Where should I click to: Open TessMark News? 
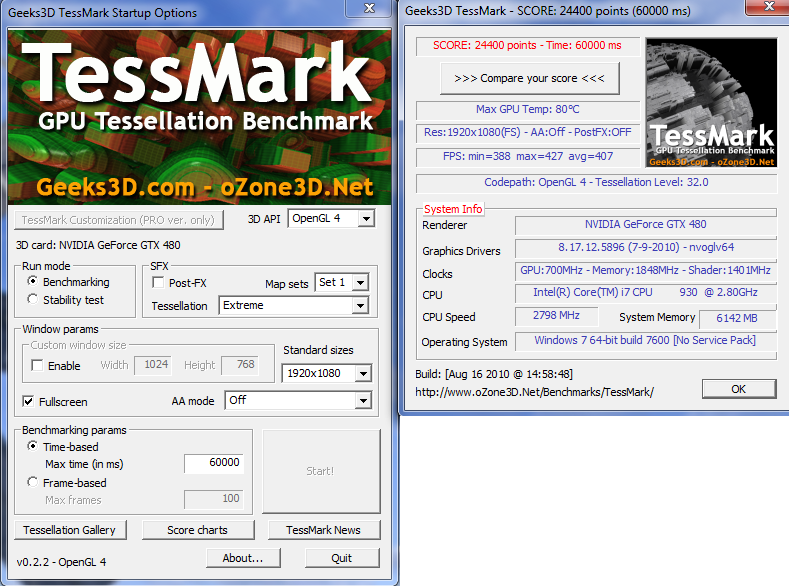click(324, 530)
